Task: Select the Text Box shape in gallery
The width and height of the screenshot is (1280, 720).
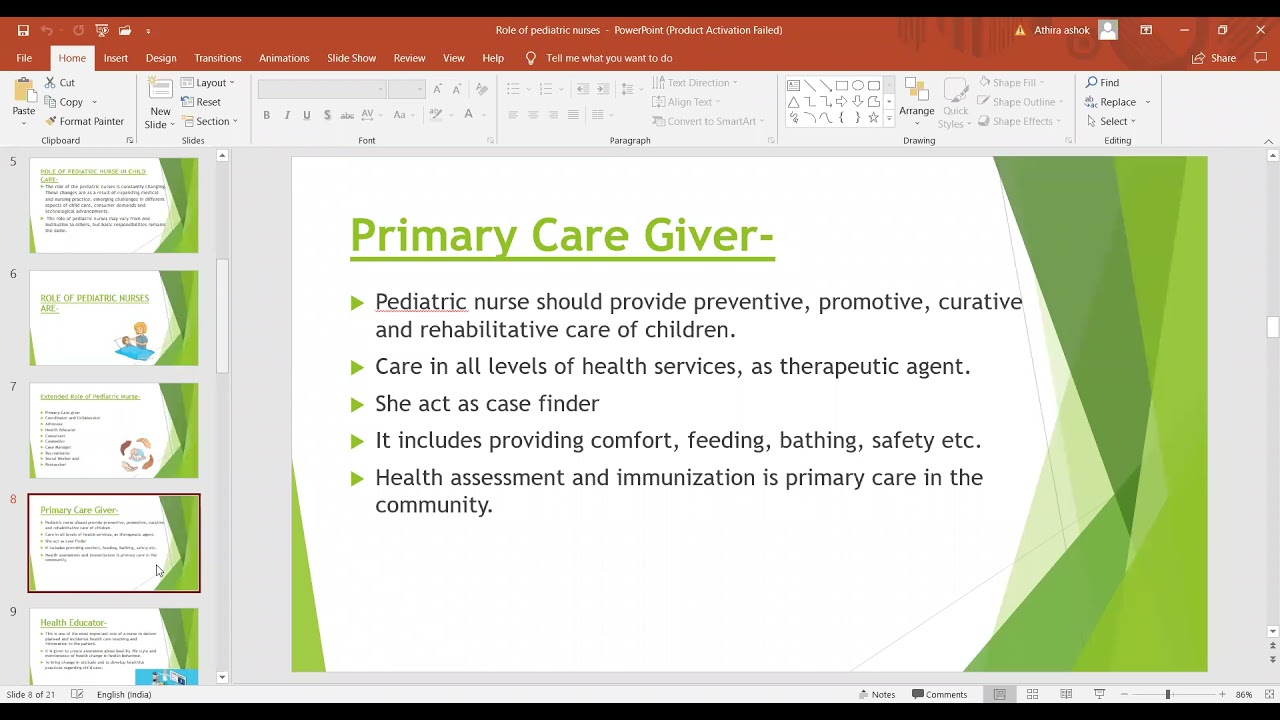Action: [793, 86]
